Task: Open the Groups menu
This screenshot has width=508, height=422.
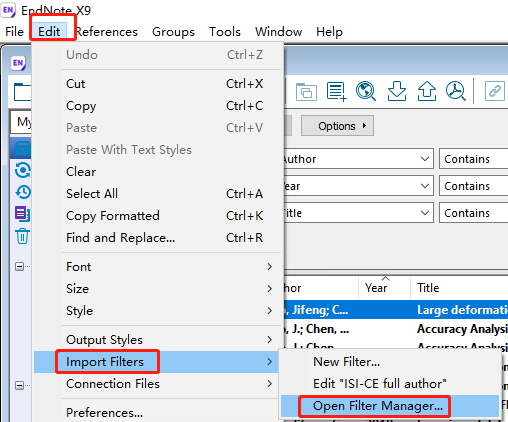Action: click(x=173, y=32)
